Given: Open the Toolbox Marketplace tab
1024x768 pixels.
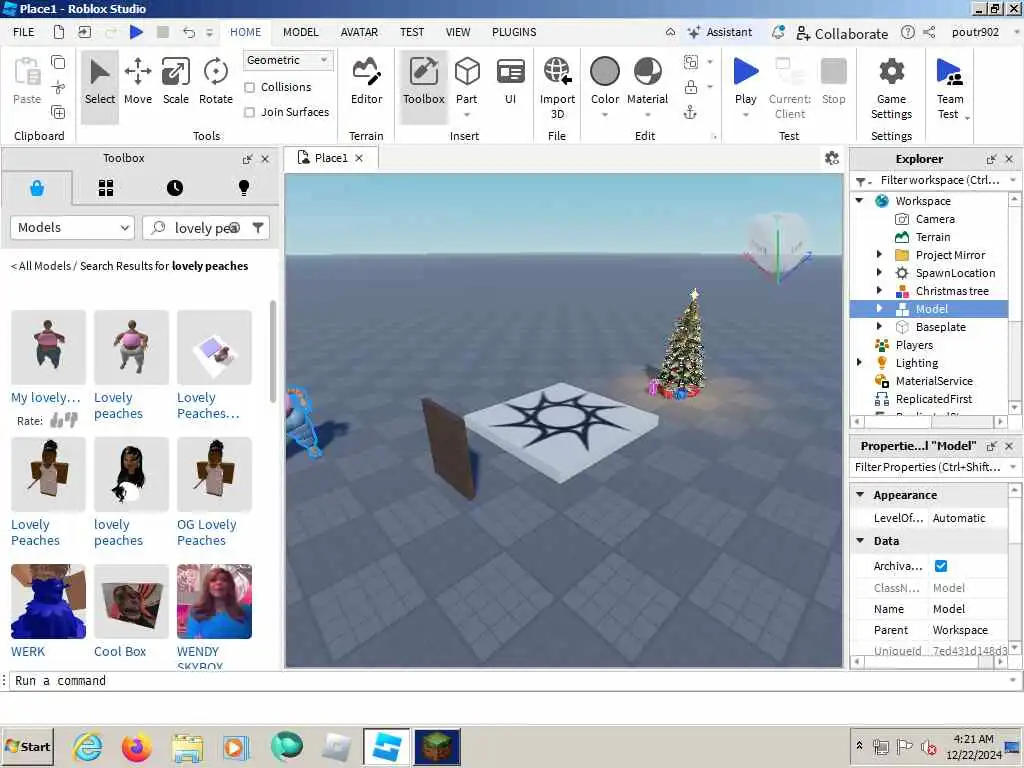Looking at the screenshot, I should pyautogui.click(x=37, y=189).
